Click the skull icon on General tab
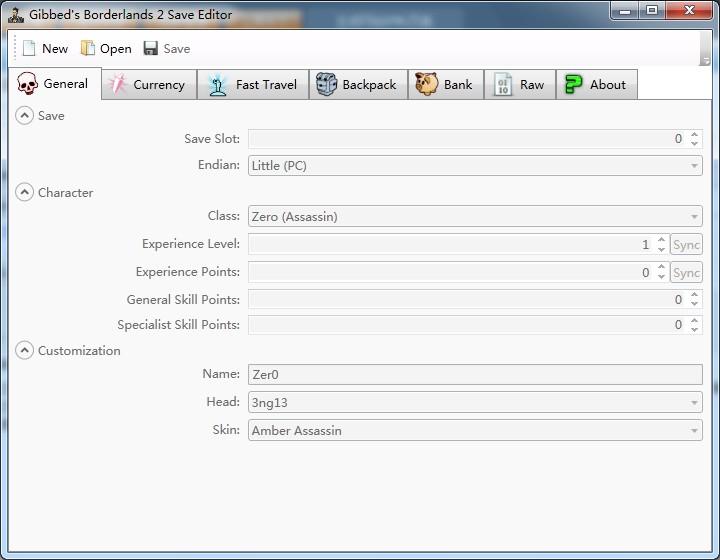 pos(27,84)
